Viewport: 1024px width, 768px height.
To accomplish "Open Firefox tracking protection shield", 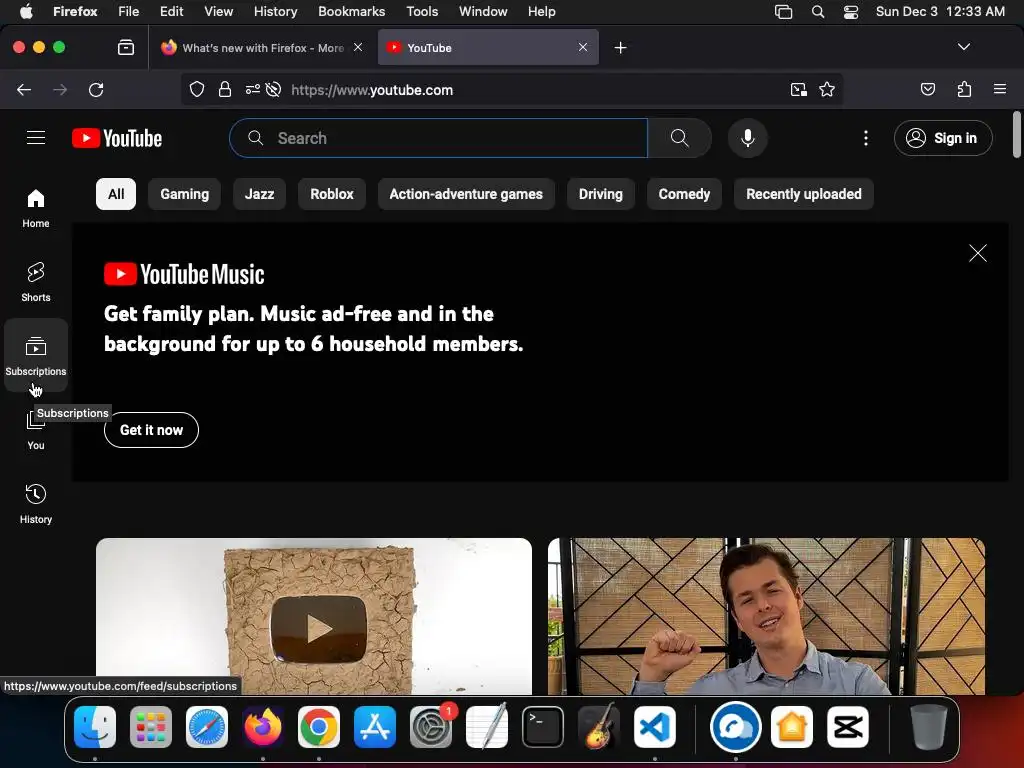I will [197, 89].
